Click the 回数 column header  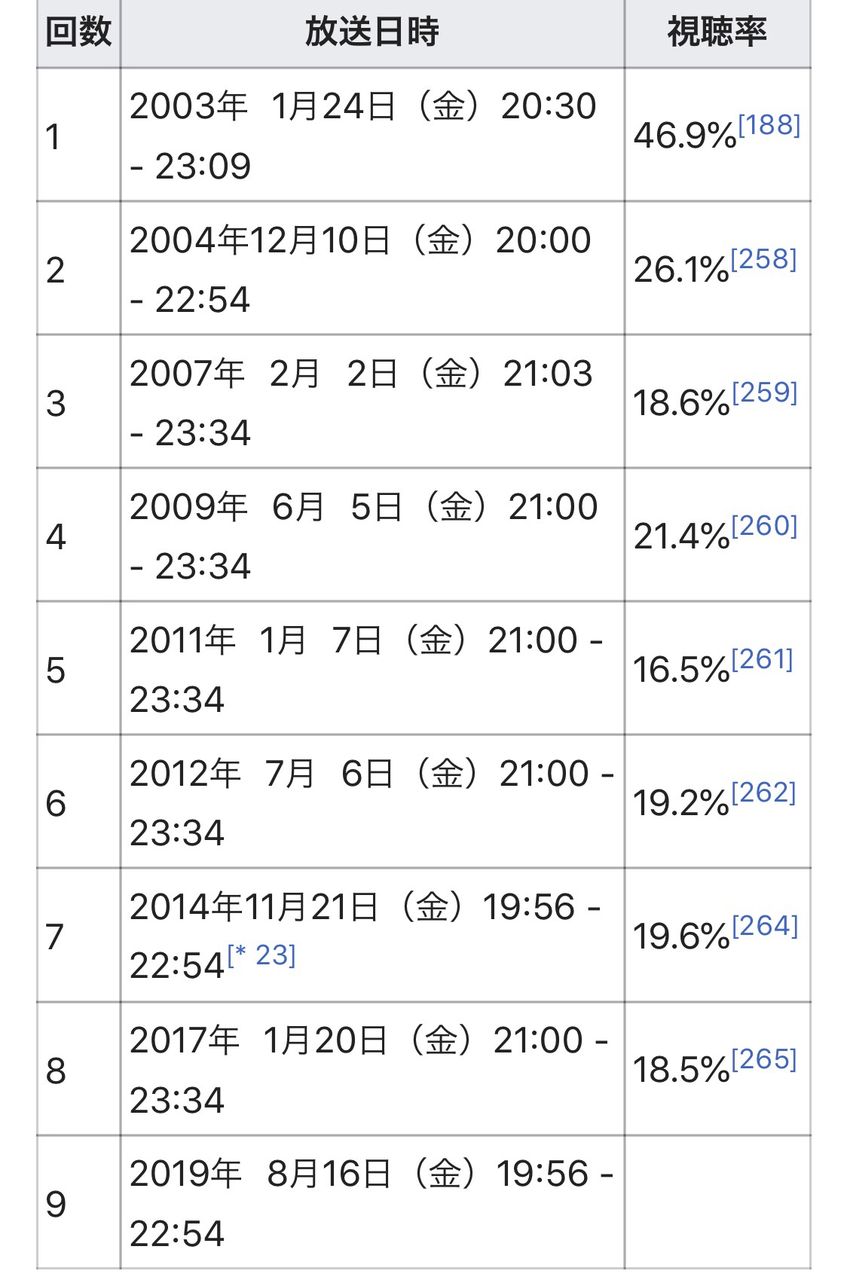[78, 34]
